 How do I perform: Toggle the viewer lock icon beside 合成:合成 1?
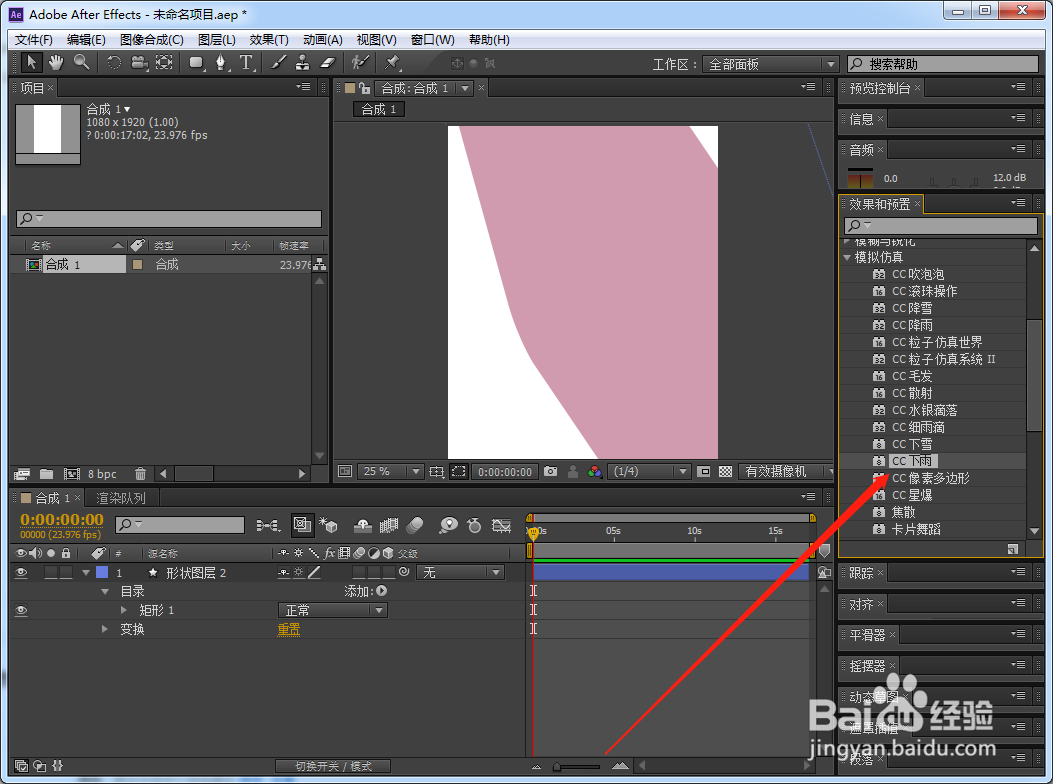pos(365,88)
